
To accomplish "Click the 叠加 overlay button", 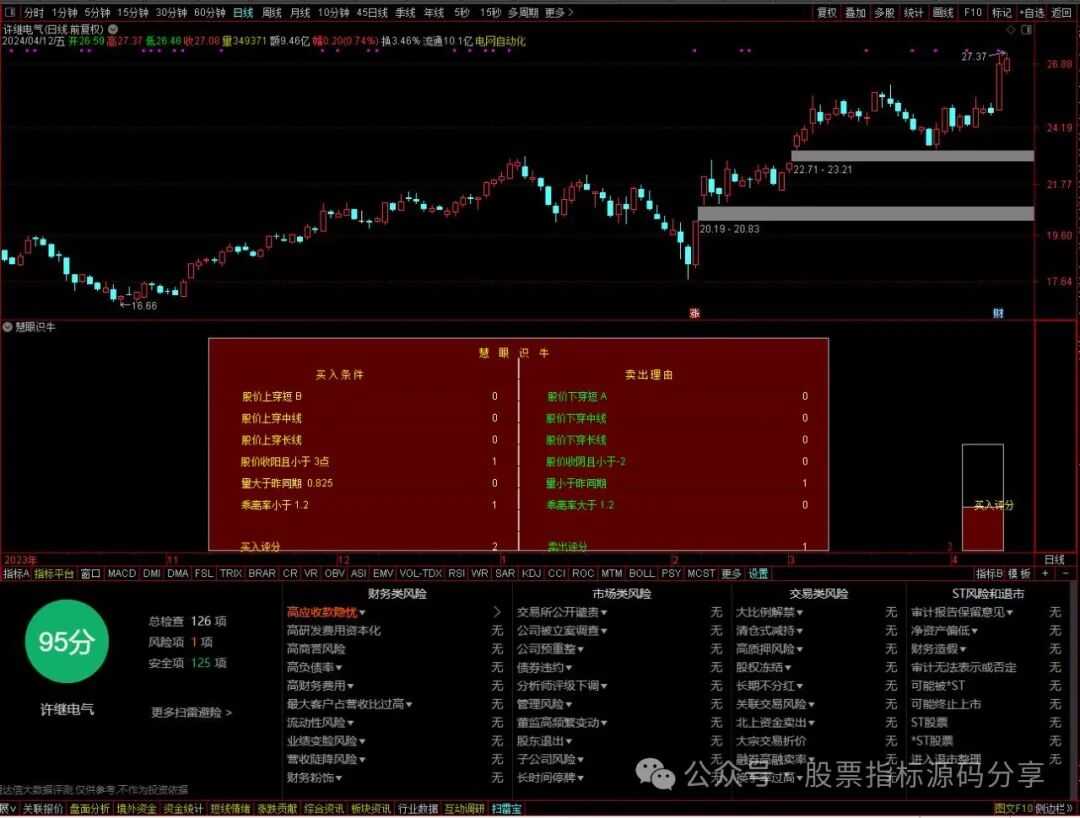I will point(855,12).
